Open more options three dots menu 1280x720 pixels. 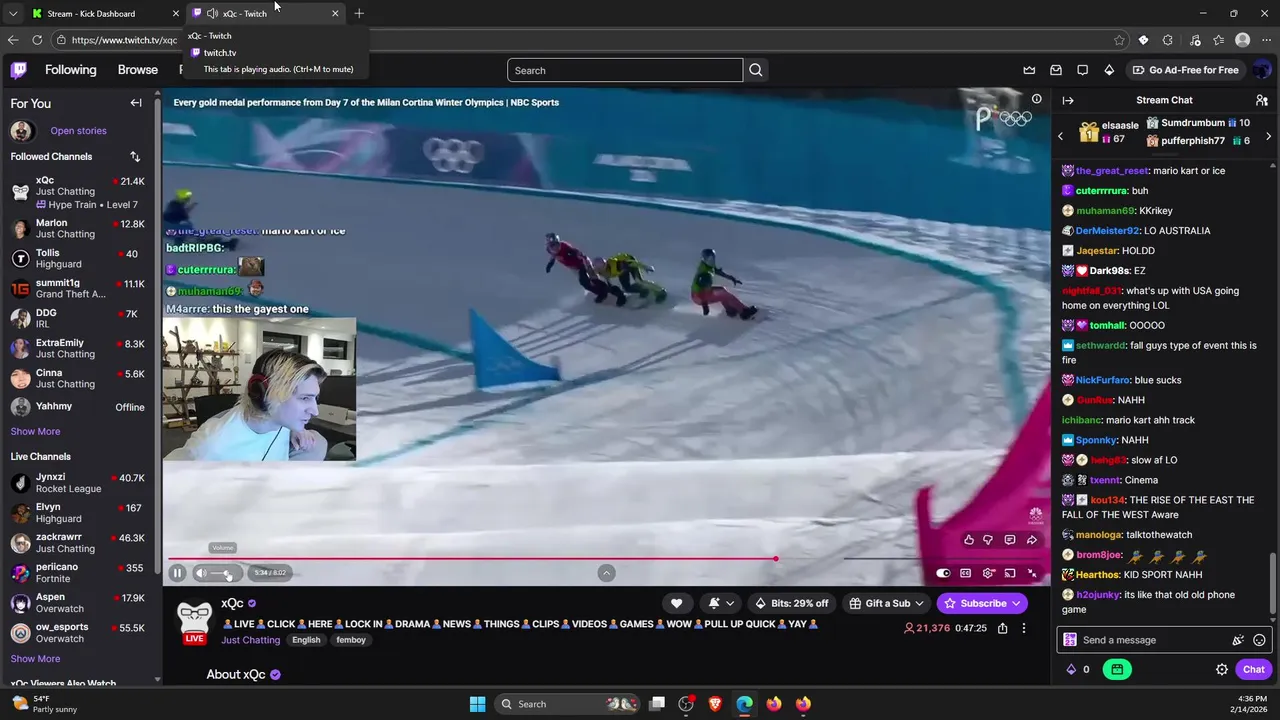[x=1023, y=628]
